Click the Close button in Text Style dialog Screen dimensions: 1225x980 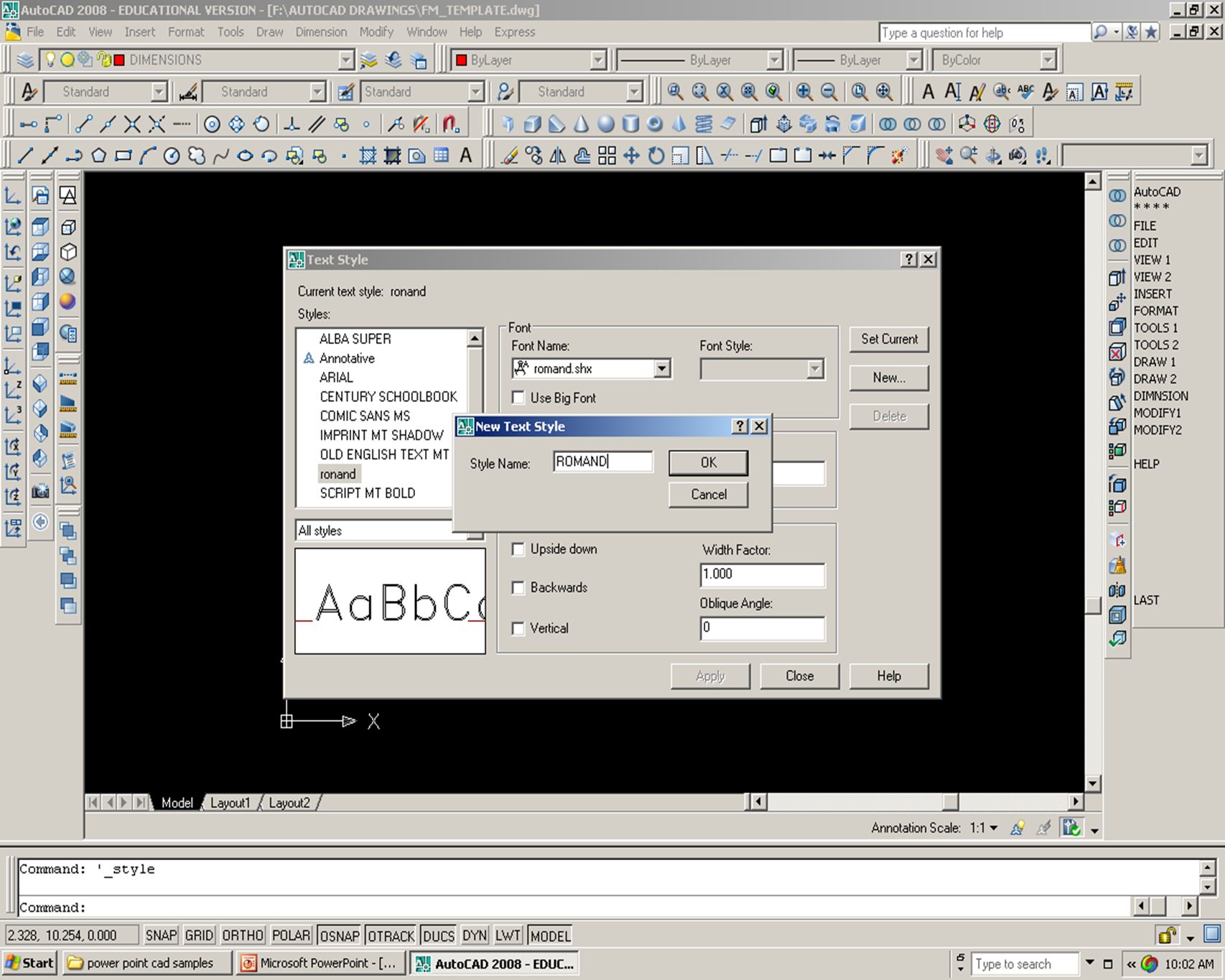799,676
